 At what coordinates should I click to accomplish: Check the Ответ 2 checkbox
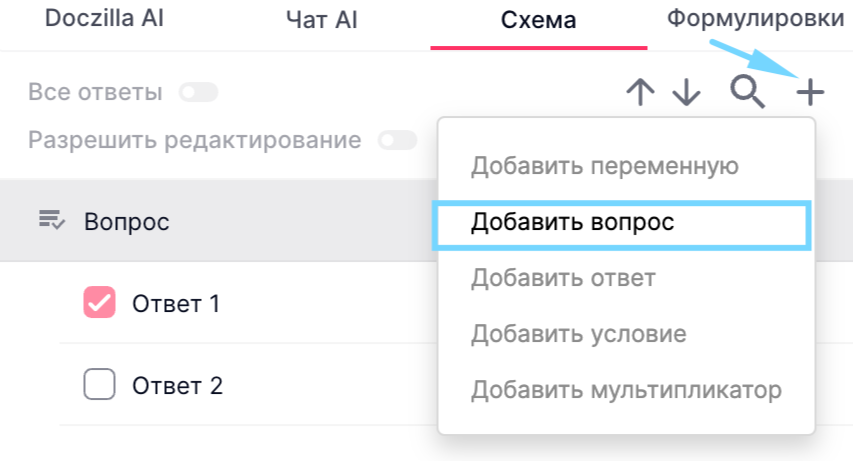99,385
